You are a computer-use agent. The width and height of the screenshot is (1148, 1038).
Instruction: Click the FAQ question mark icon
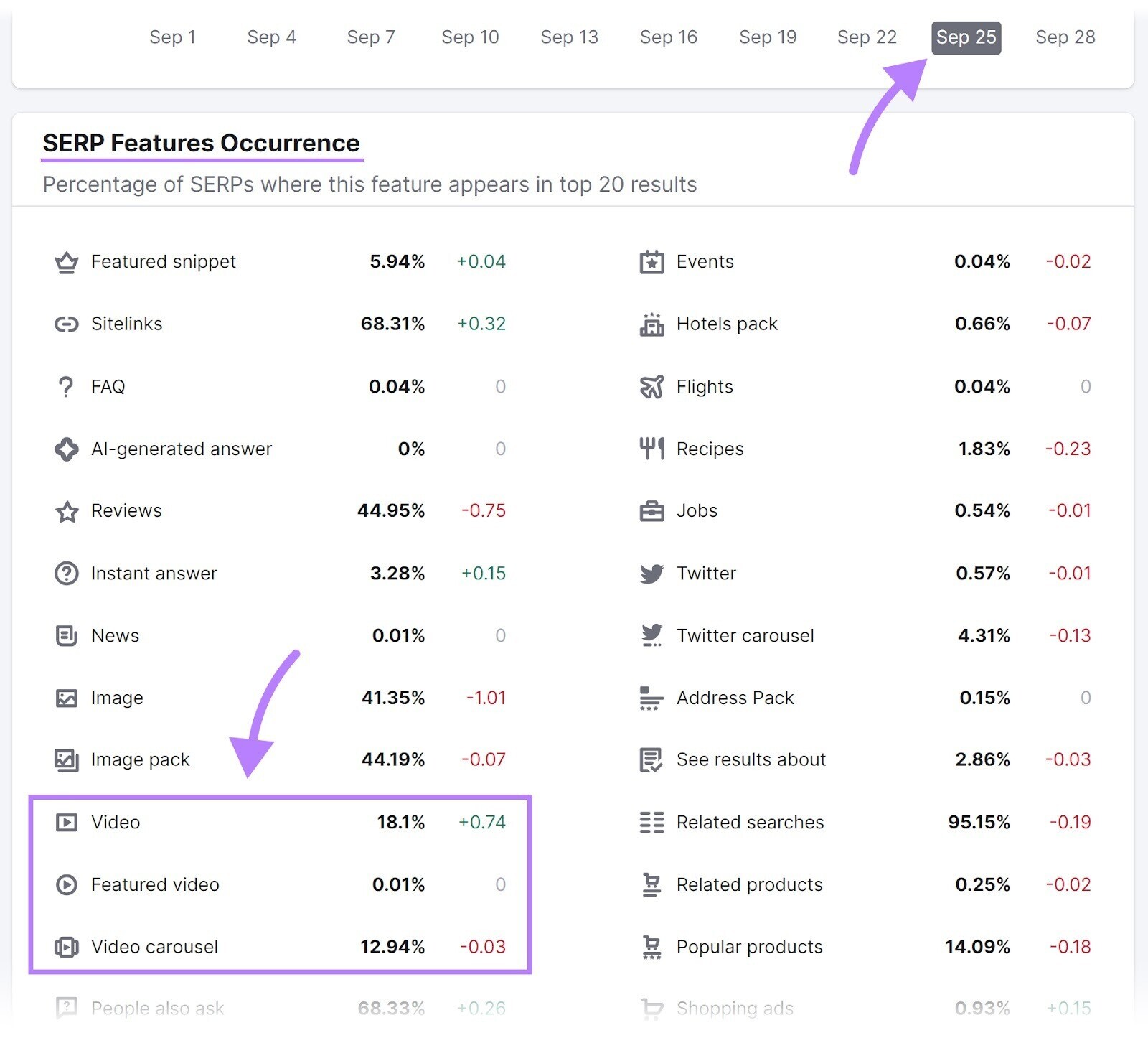click(x=66, y=387)
